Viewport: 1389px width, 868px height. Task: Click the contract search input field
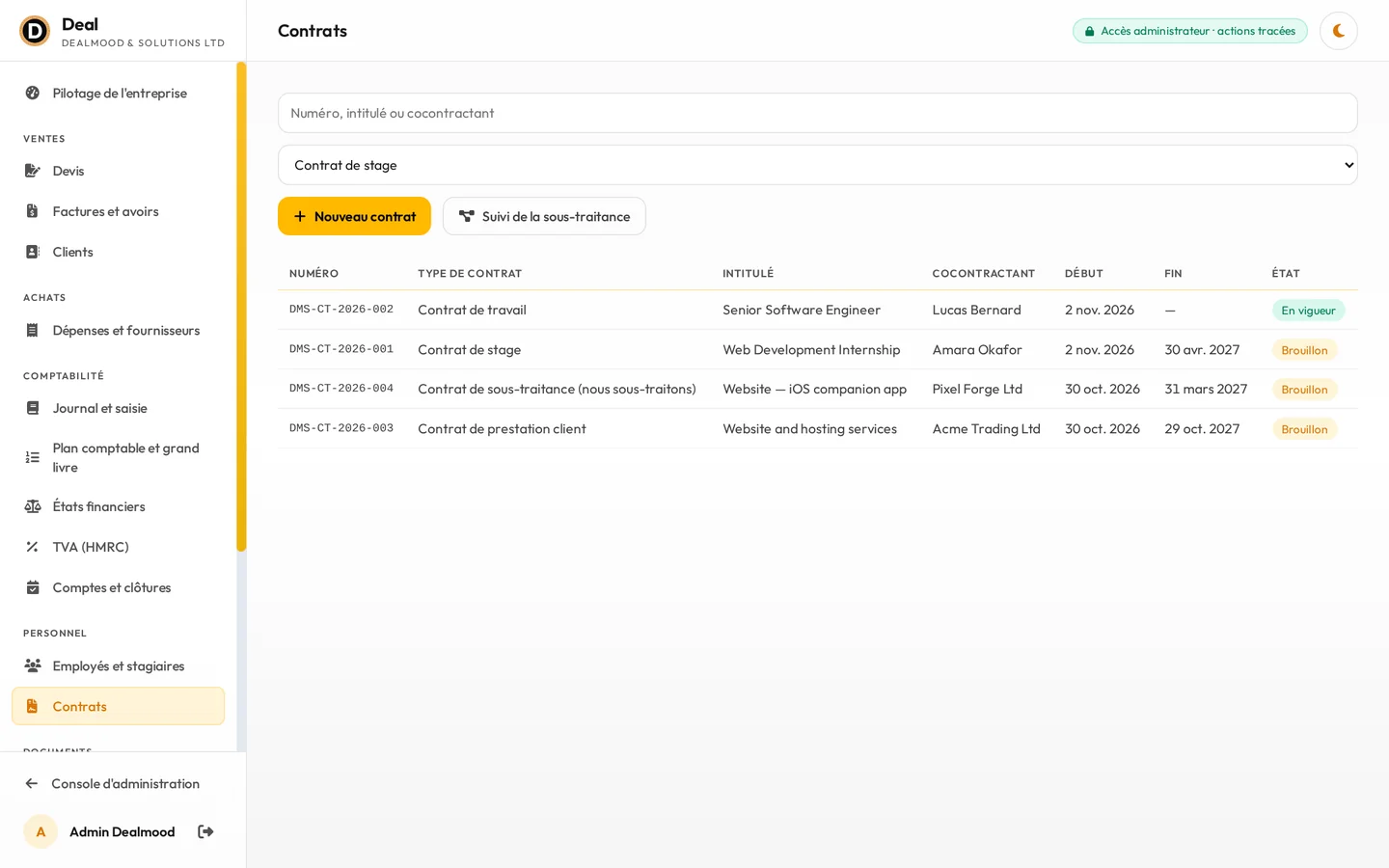(818, 113)
